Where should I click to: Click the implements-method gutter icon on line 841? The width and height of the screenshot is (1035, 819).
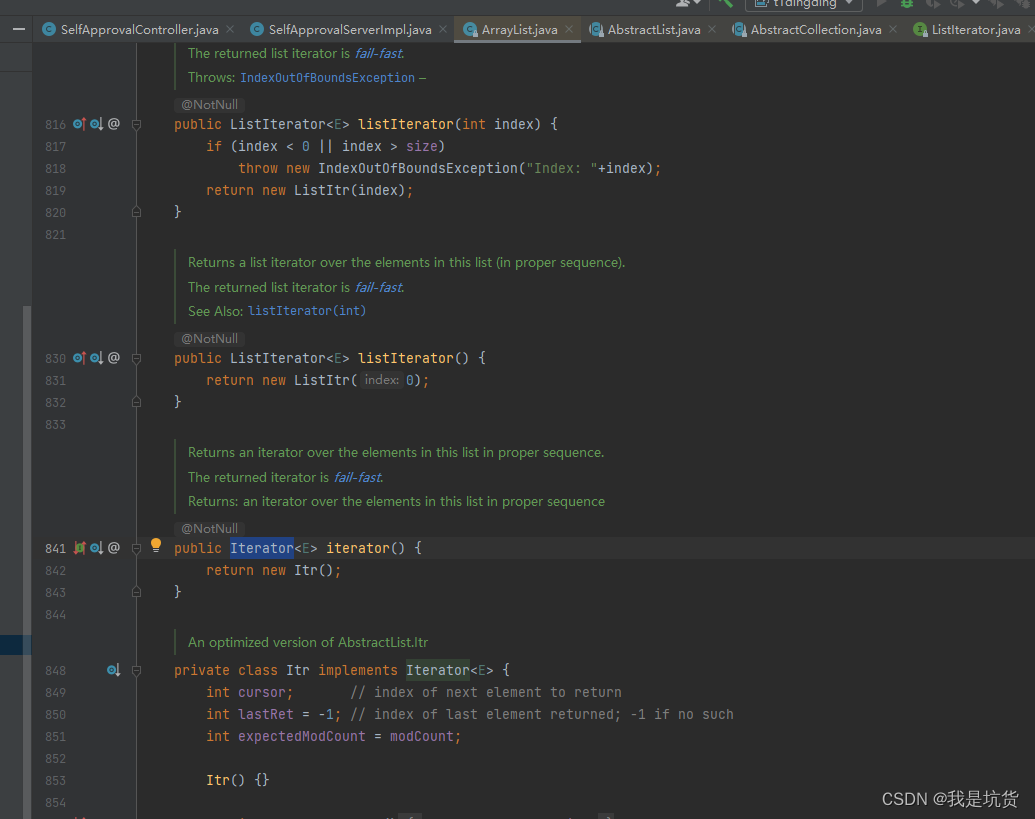pos(79,548)
